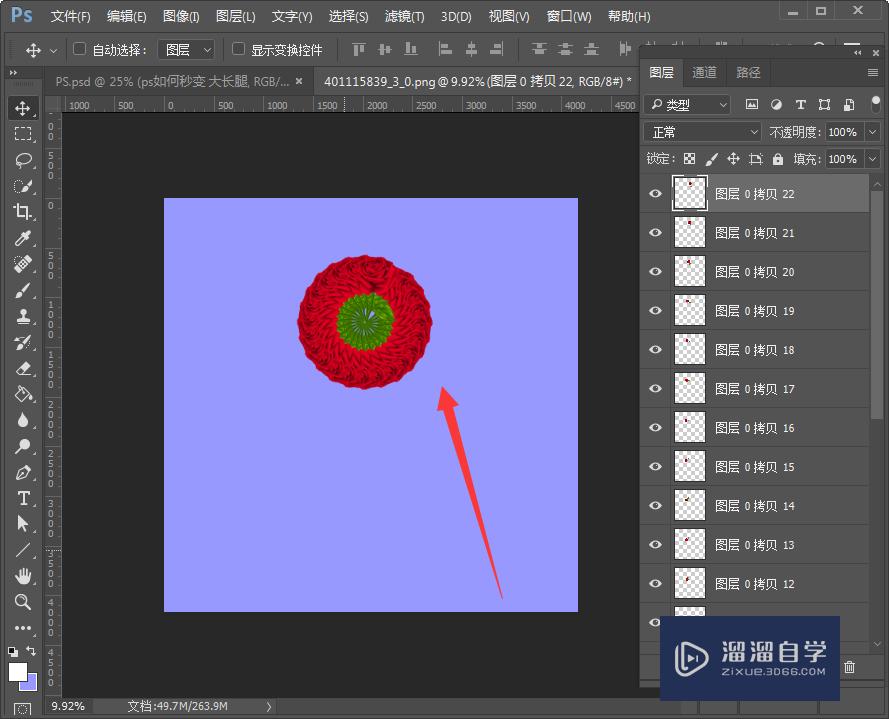Open the layer filter 类型 dropdown
The width and height of the screenshot is (889, 719).
pos(688,104)
